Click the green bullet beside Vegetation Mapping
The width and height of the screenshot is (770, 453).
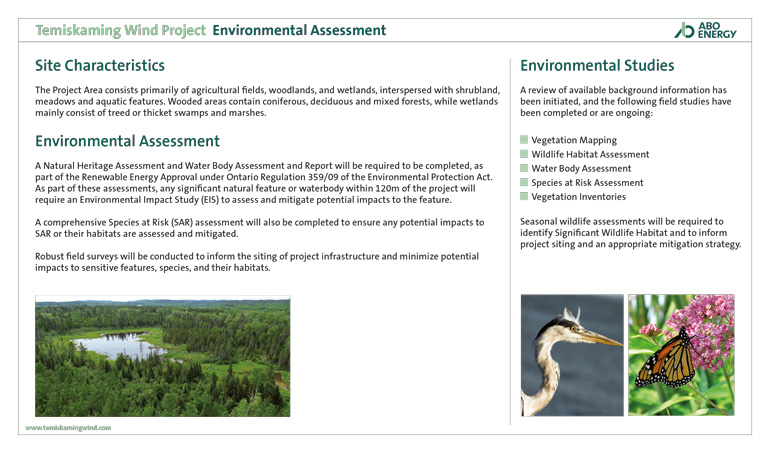[524, 141]
